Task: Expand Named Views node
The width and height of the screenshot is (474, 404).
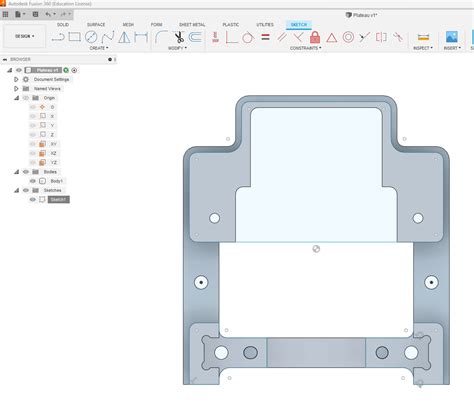Action: click(16, 89)
